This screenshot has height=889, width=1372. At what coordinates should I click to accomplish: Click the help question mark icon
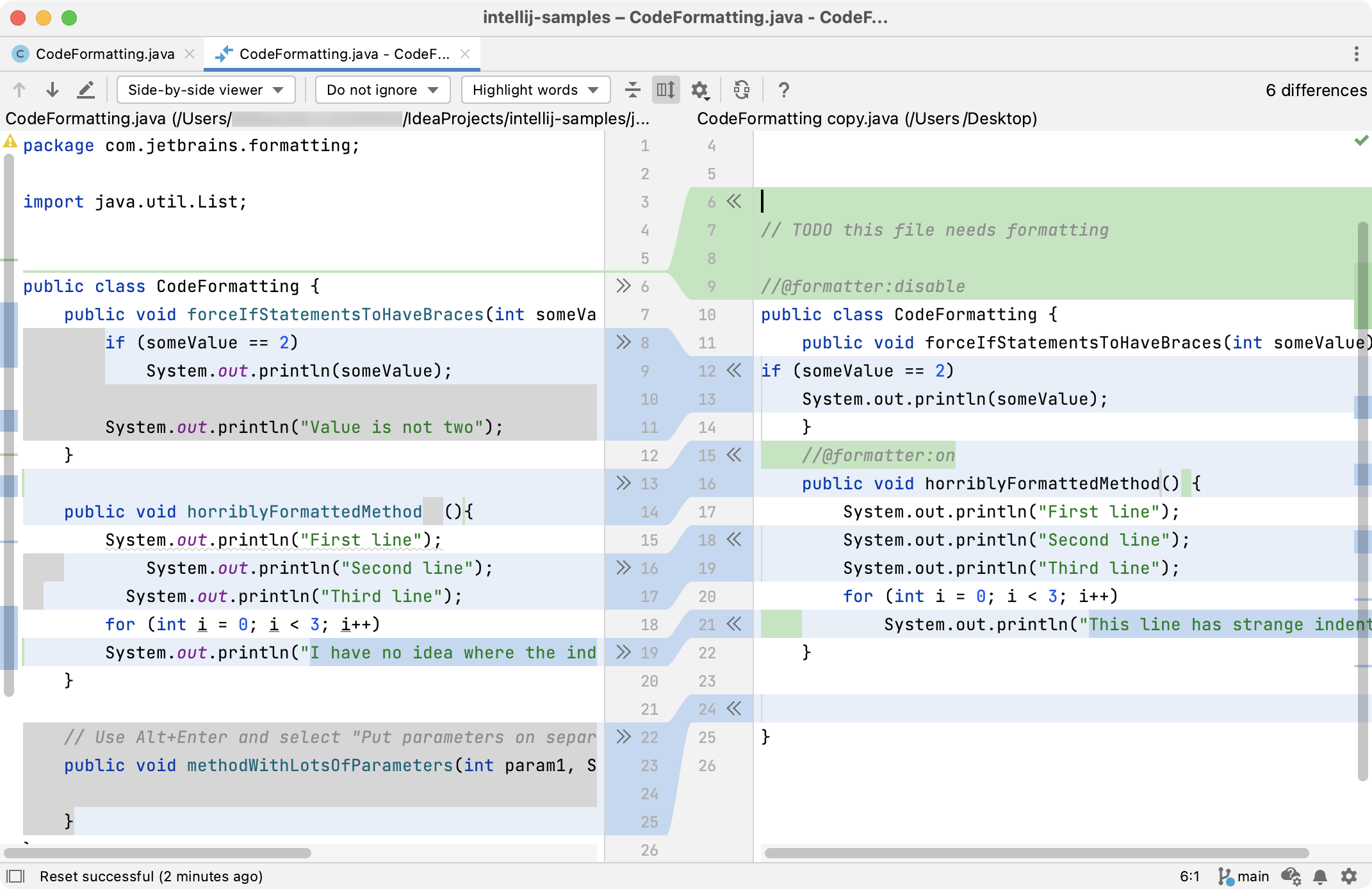[784, 90]
